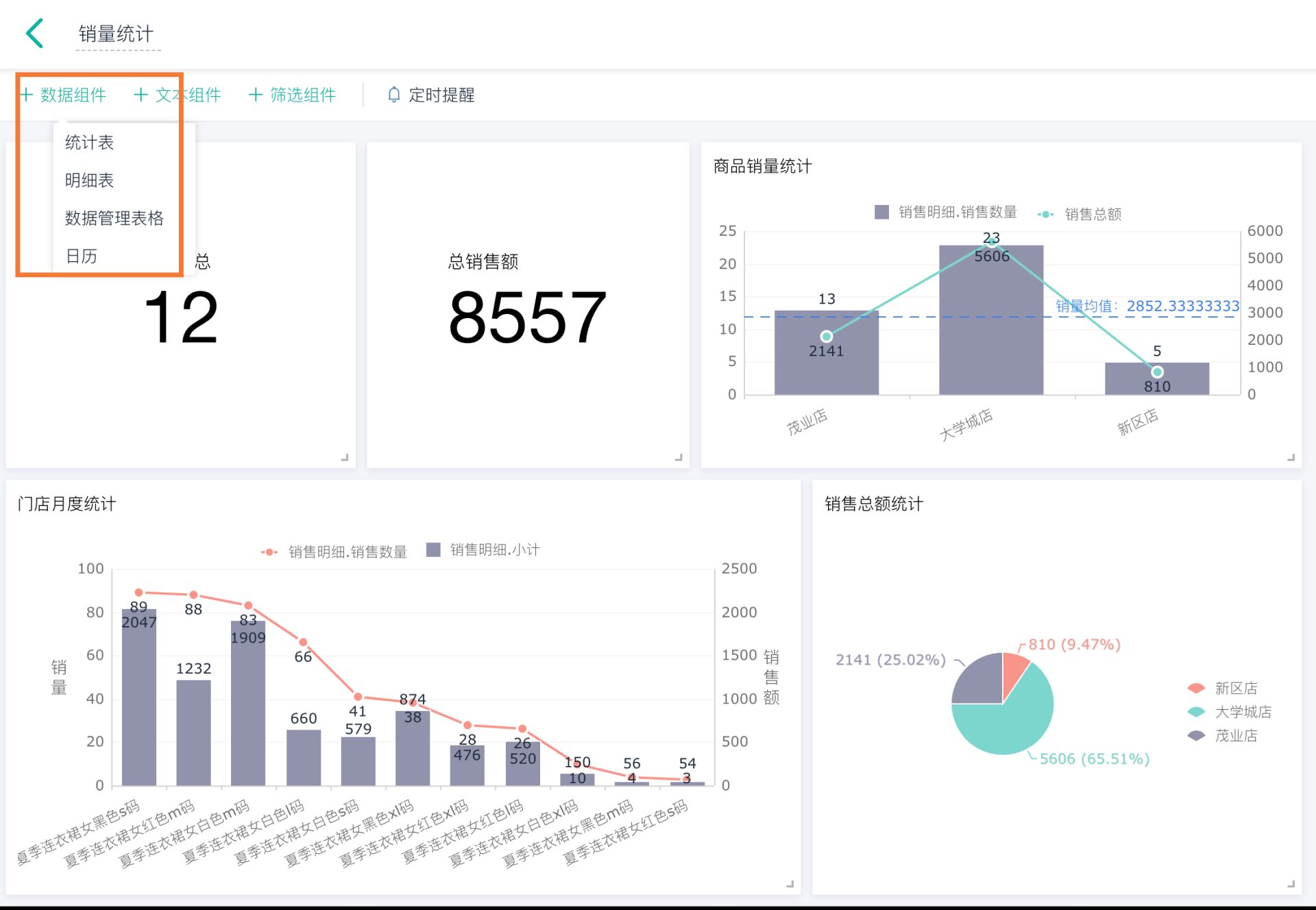Choose 日历 menu entry
Viewport: 1316px width, 910px height.
click(81, 256)
